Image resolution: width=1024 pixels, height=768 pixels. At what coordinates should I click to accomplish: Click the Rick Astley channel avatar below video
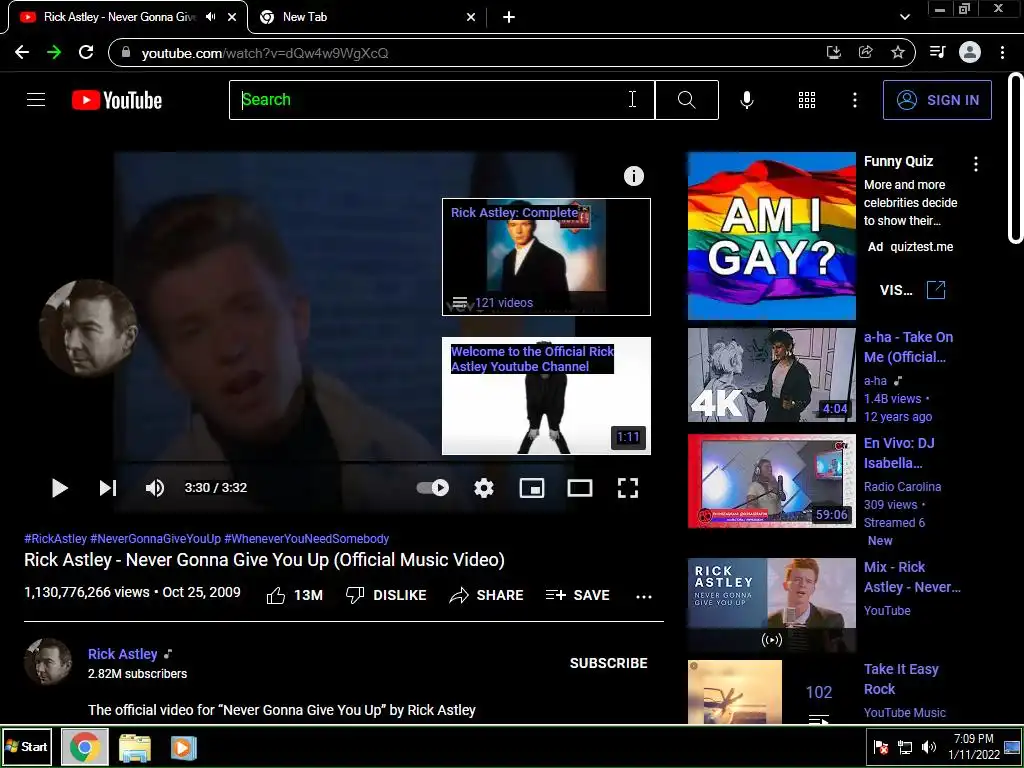click(x=48, y=662)
